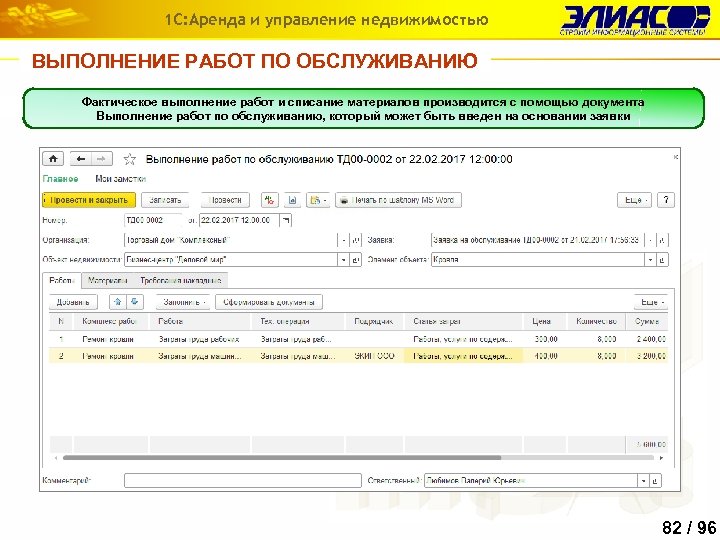Click the Статья затрат column header
This screenshot has height=540, width=720.
point(463,321)
